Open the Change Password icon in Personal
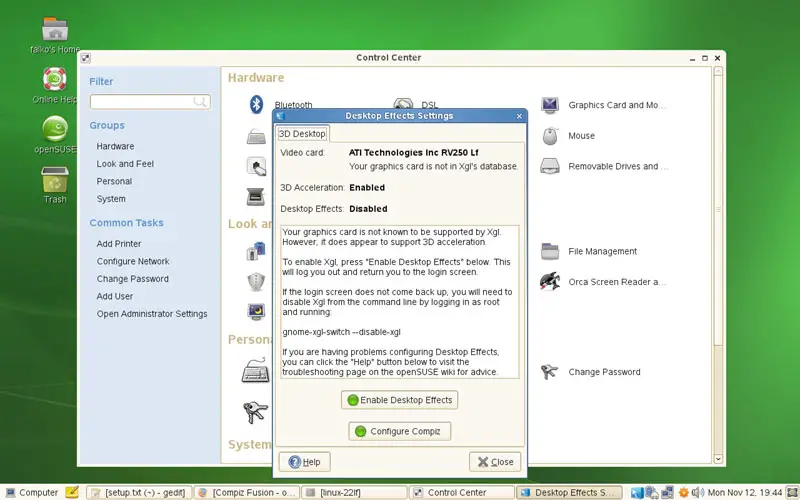The image size is (800, 500). tap(550, 371)
